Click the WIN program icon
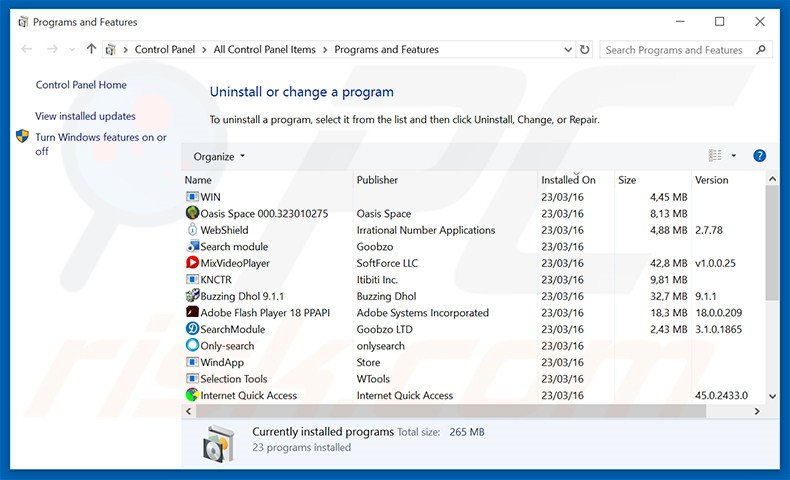The image size is (790, 480). [192, 196]
